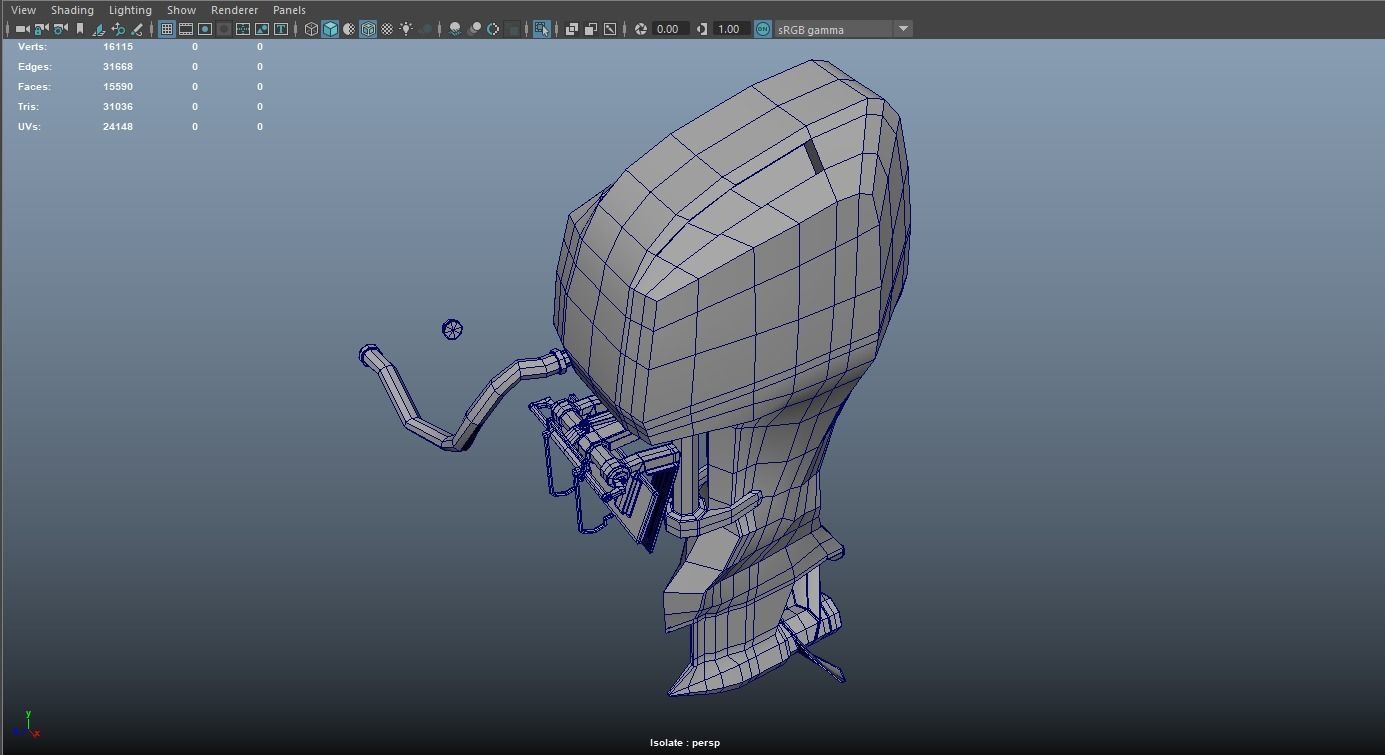Click the 2D Pan/Zoom icon
1385x755 pixels.
[x=118, y=29]
